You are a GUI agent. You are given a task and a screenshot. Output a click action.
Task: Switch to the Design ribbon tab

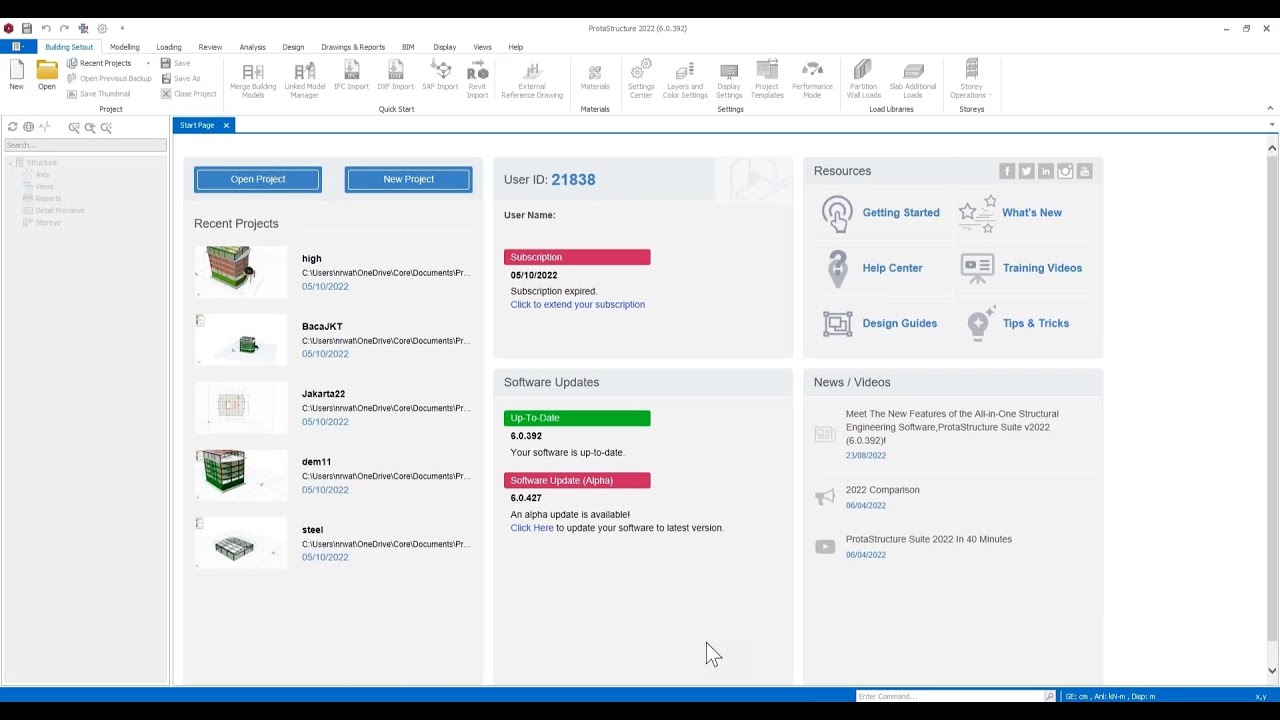293,47
